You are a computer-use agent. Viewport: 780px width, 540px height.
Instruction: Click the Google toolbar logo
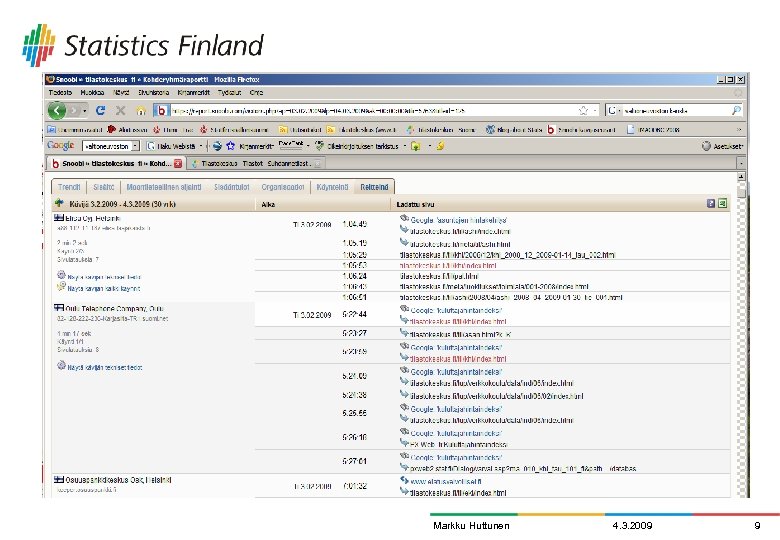pos(60,145)
